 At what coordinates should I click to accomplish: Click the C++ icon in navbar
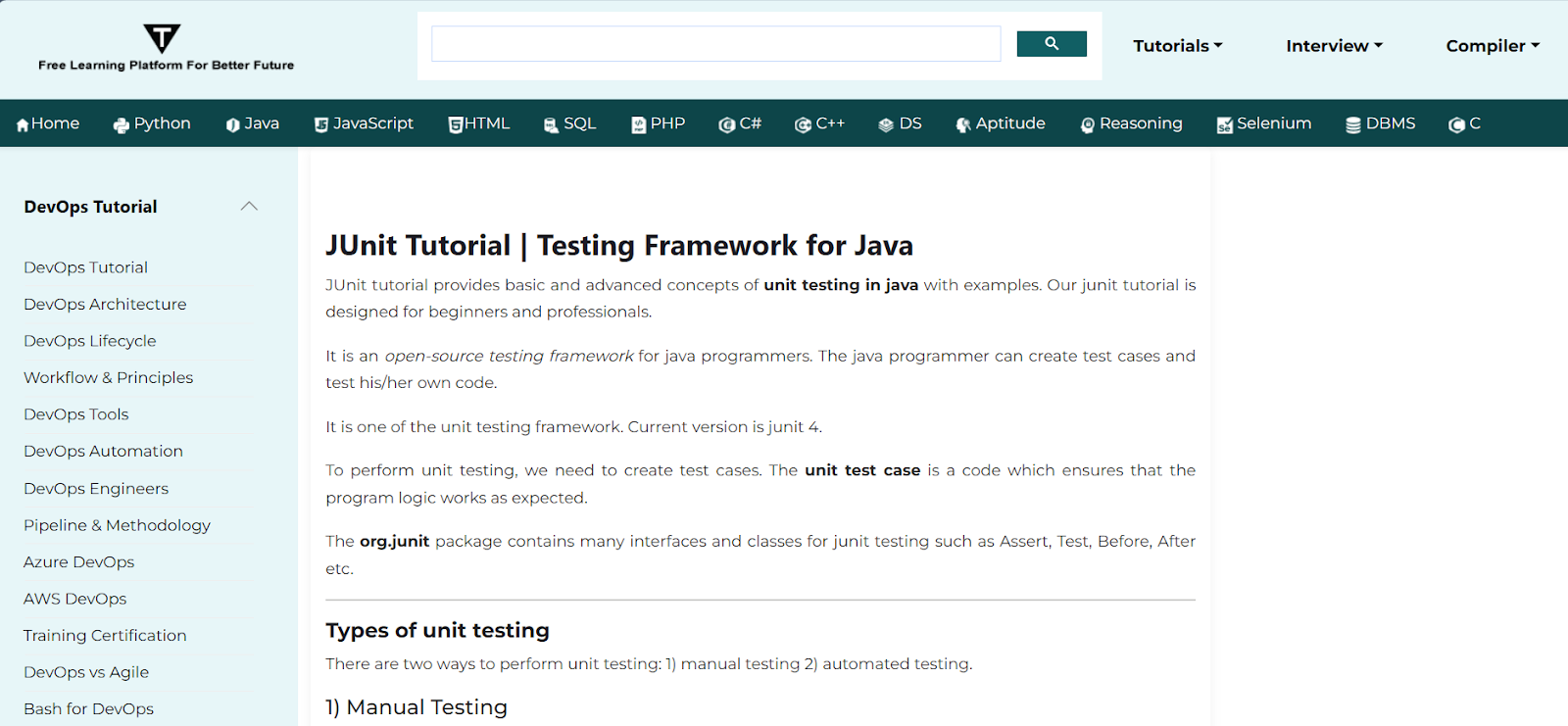(803, 125)
